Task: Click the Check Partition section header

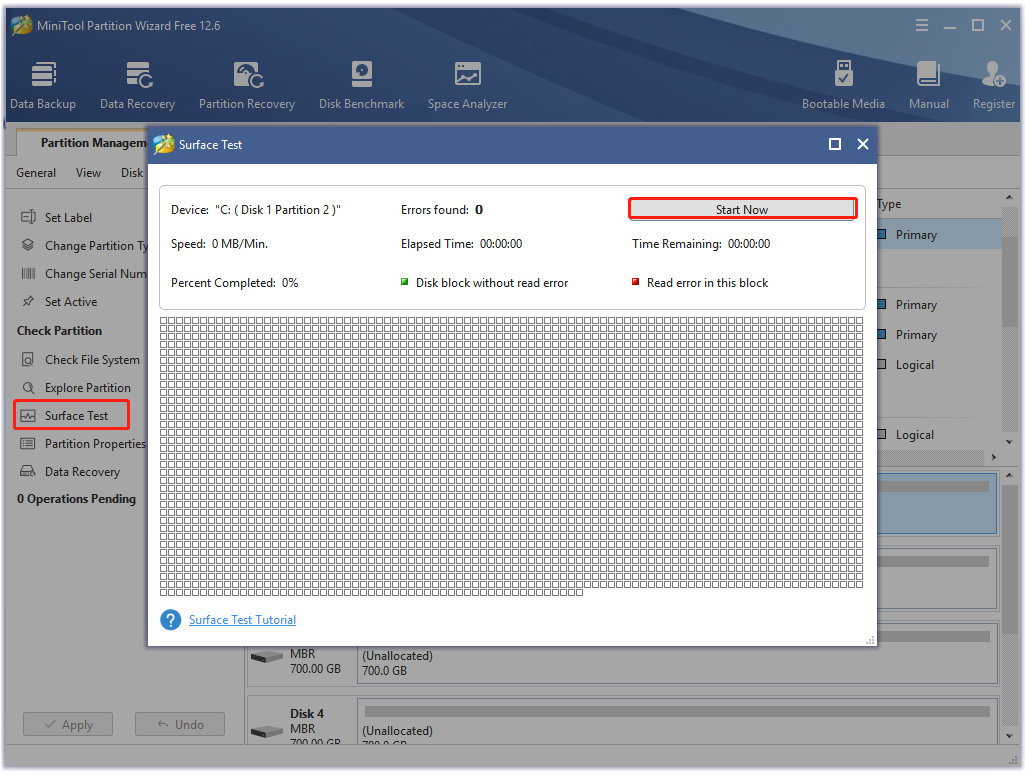Action: tap(59, 331)
